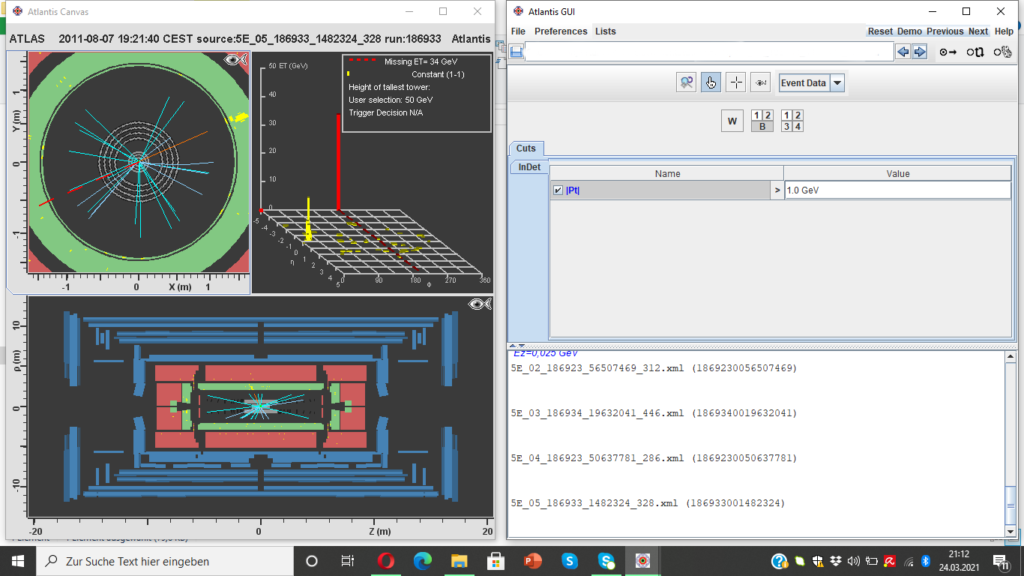Select the random event mode icon
The width and height of the screenshot is (1024, 576).
point(1002,52)
